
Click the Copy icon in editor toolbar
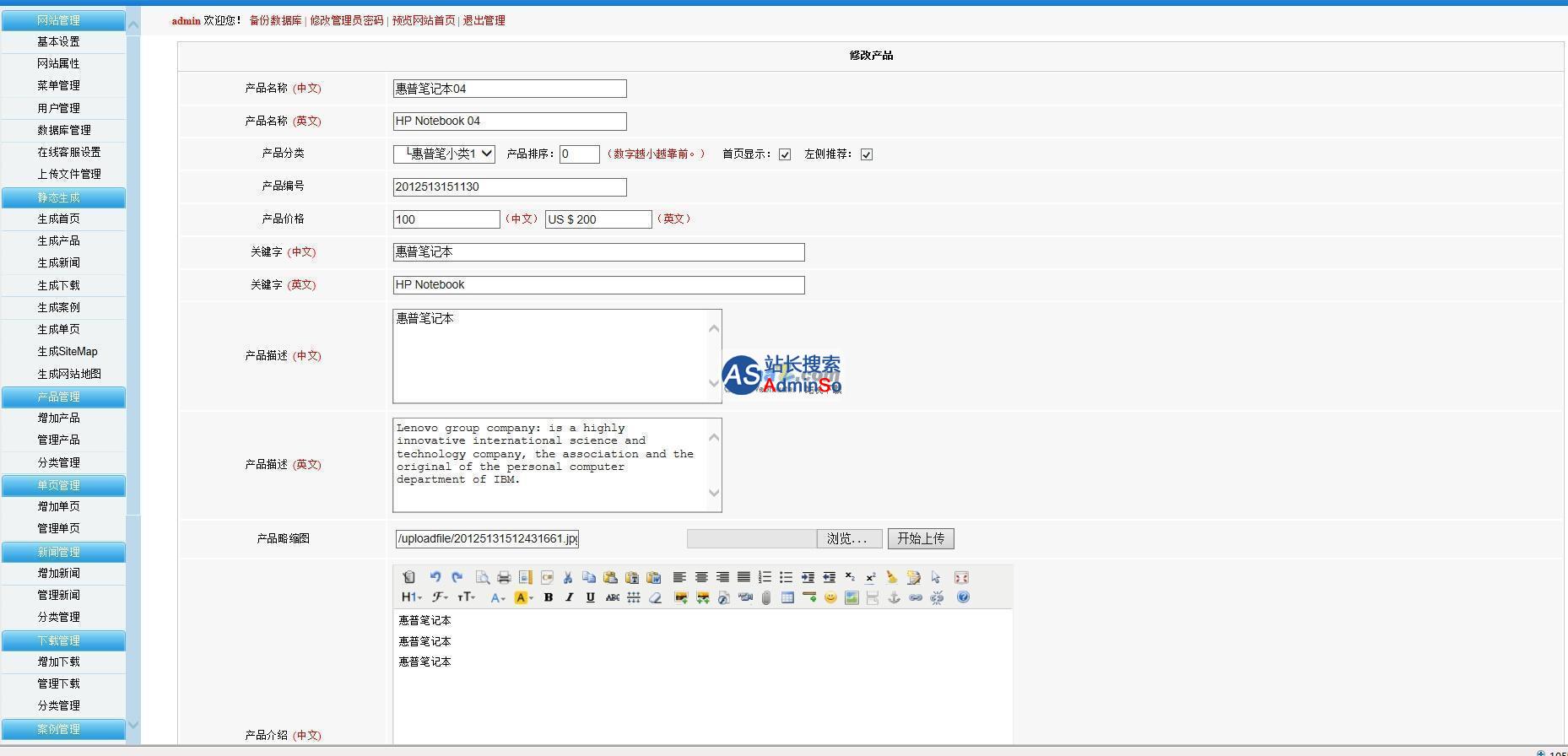click(x=589, y=577)
